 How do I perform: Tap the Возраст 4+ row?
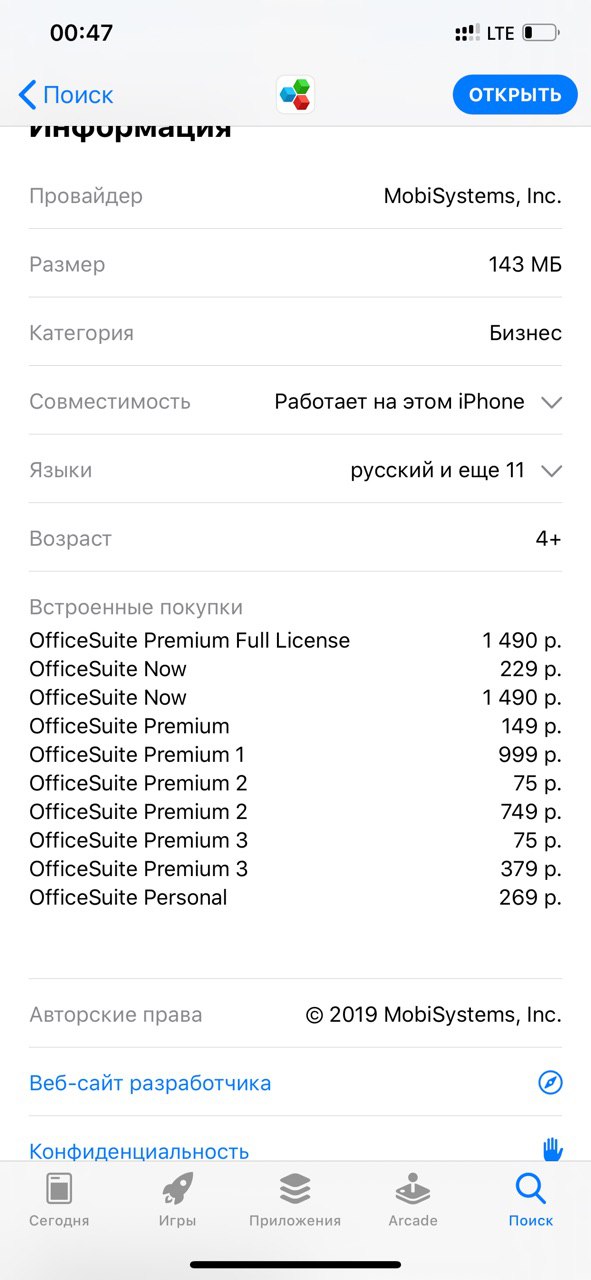295,538
